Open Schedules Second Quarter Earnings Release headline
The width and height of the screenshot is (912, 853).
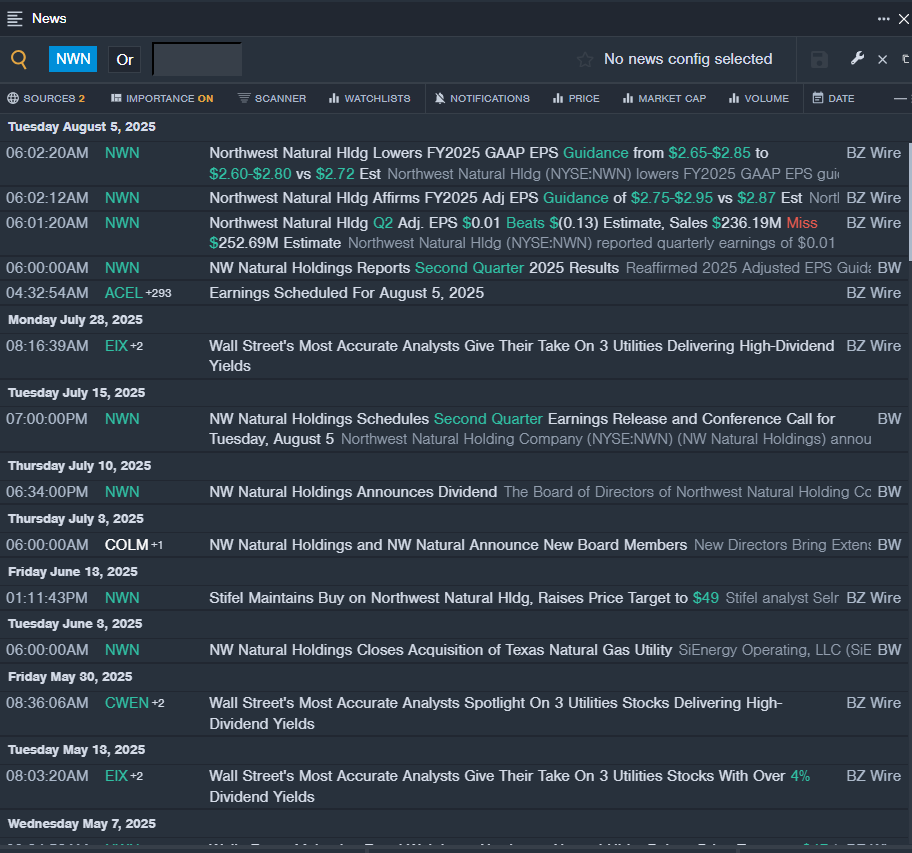522,429
